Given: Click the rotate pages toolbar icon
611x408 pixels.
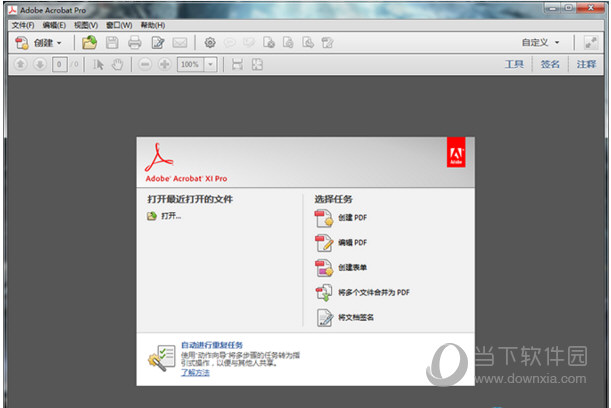Looking at the screenshot, I should tap(288, 42).
